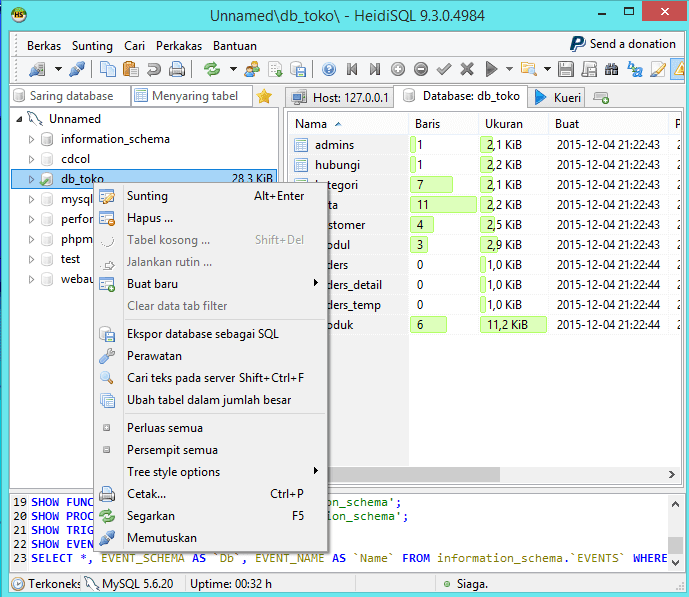The height and width of the screenshot is (597, 689).
Task: Click the binoculars find text icon
Action: tap(612, 69)
